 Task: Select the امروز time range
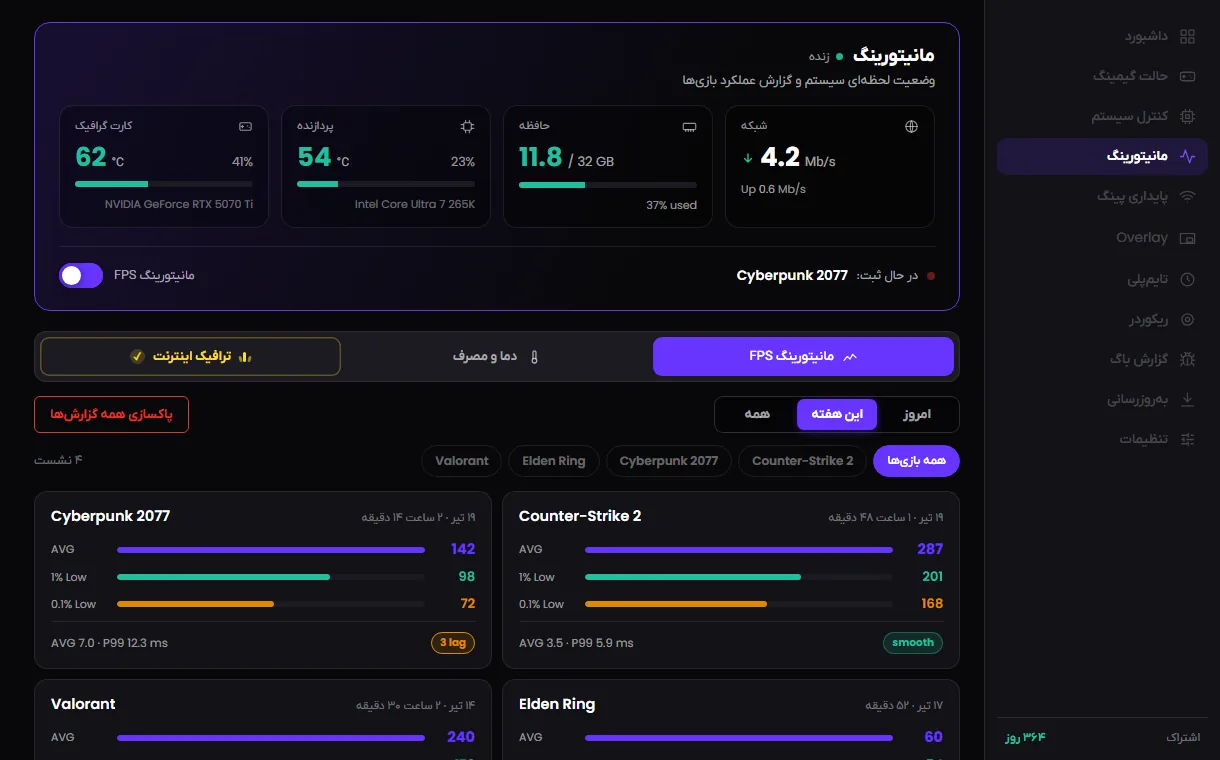pos(917,414)
